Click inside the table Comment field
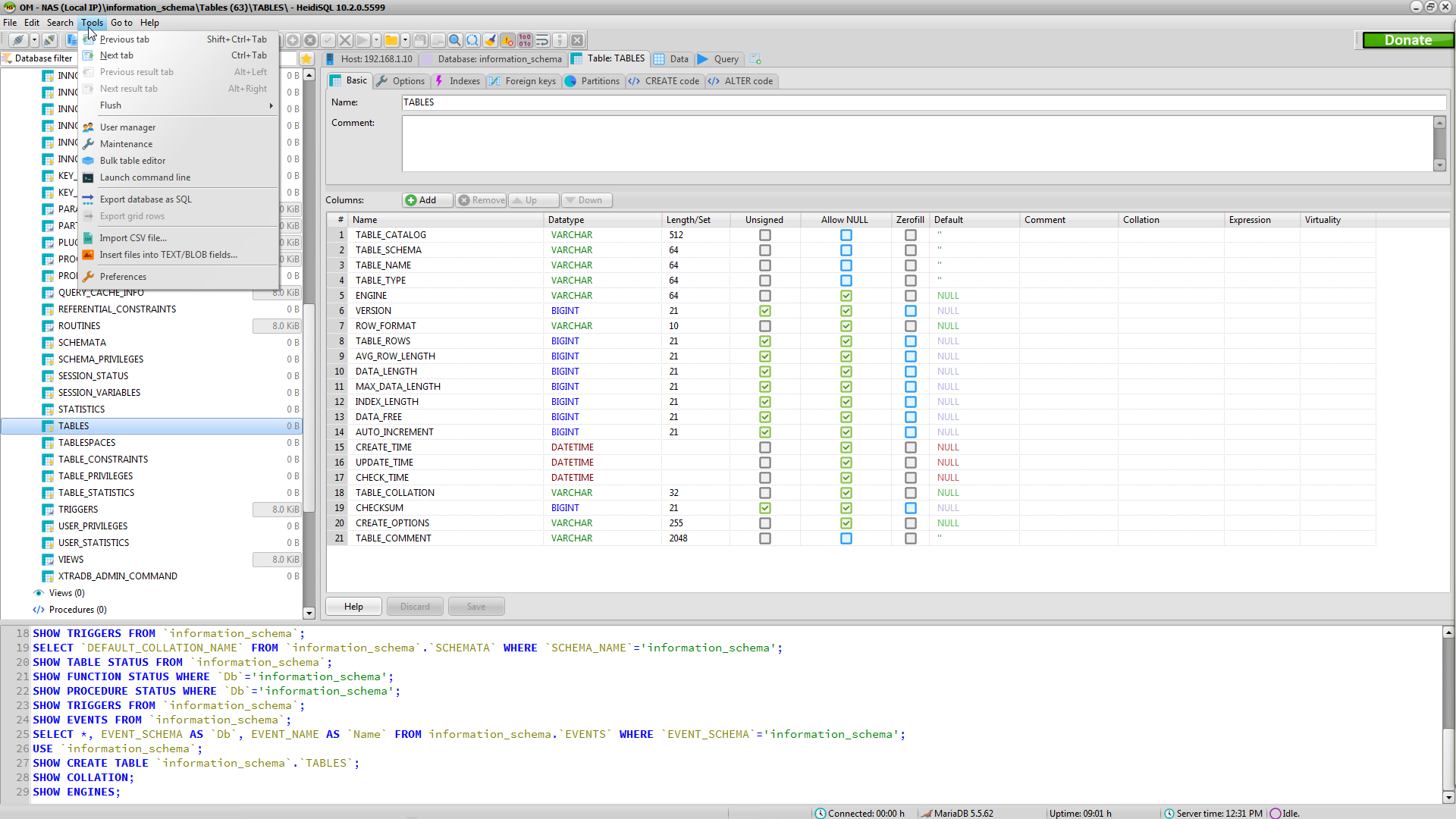 916,143
